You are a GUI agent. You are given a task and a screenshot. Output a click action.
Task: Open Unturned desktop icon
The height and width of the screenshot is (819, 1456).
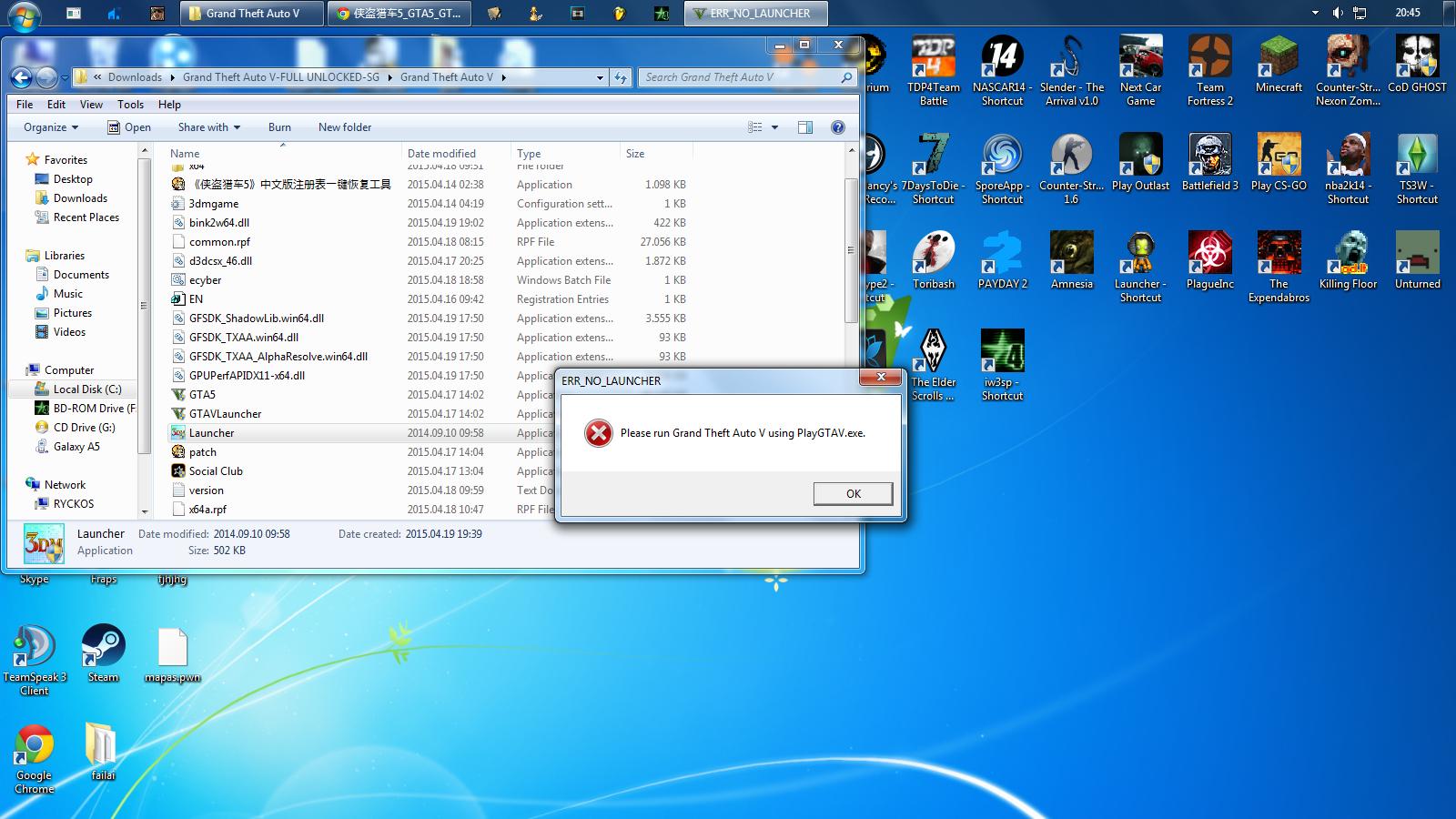click(x=1417, y=261)
